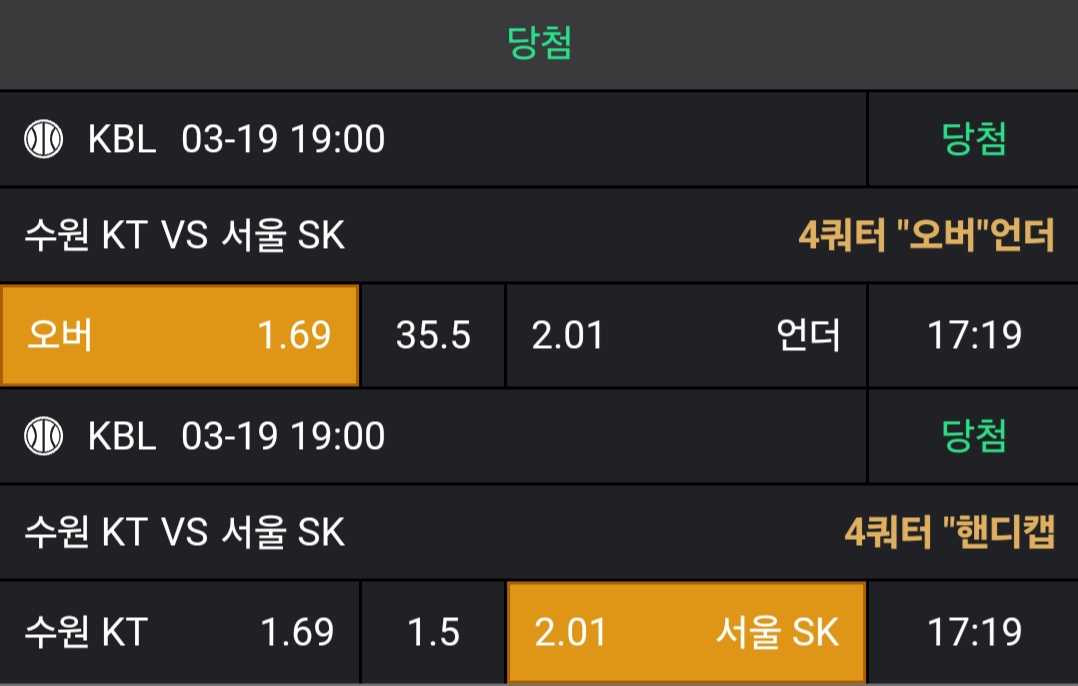Select the 언더 2.01 option
The image size is (1078, 686).
coord(686,336)
